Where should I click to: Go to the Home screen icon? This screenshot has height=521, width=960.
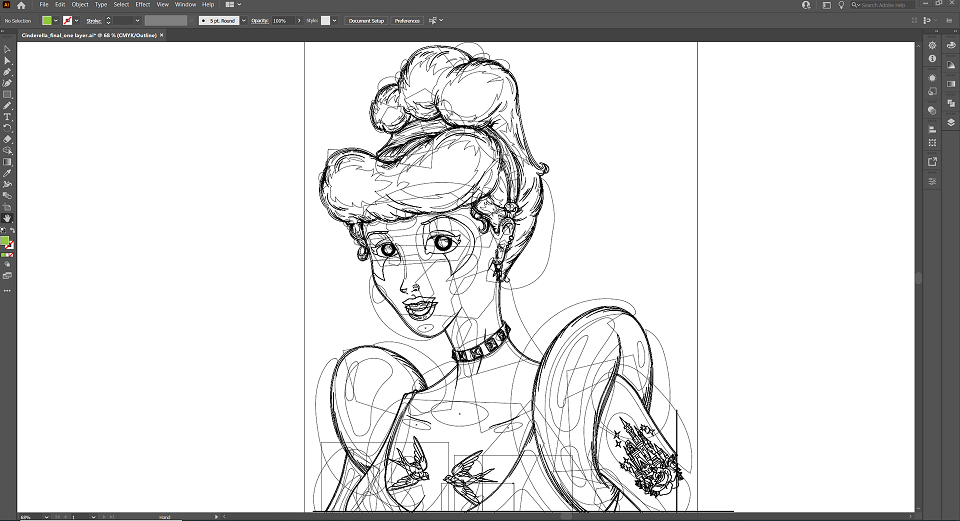[21, 5]
